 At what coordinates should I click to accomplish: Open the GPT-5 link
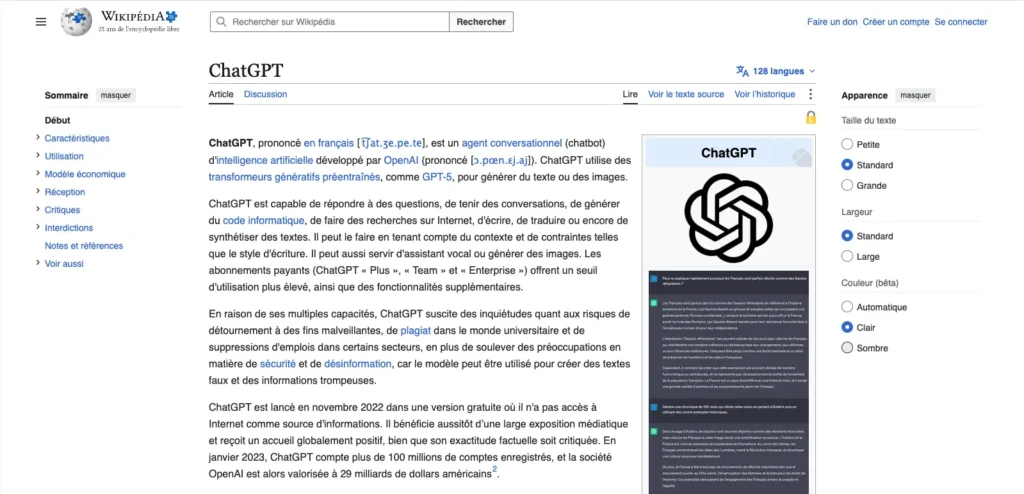point(439,176)
